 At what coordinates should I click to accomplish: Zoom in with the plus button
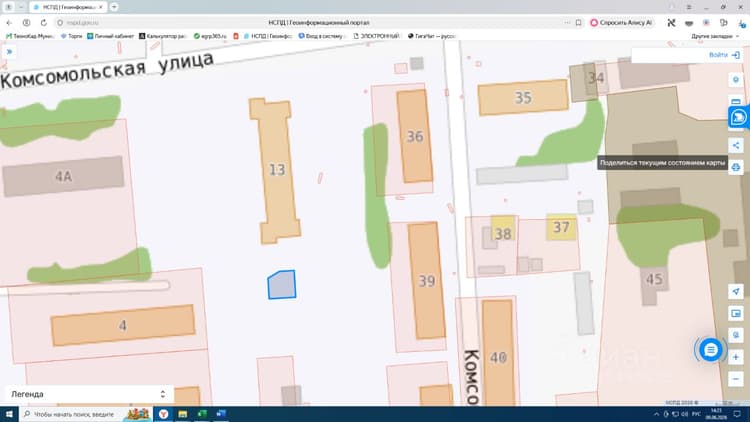(736, 357)
